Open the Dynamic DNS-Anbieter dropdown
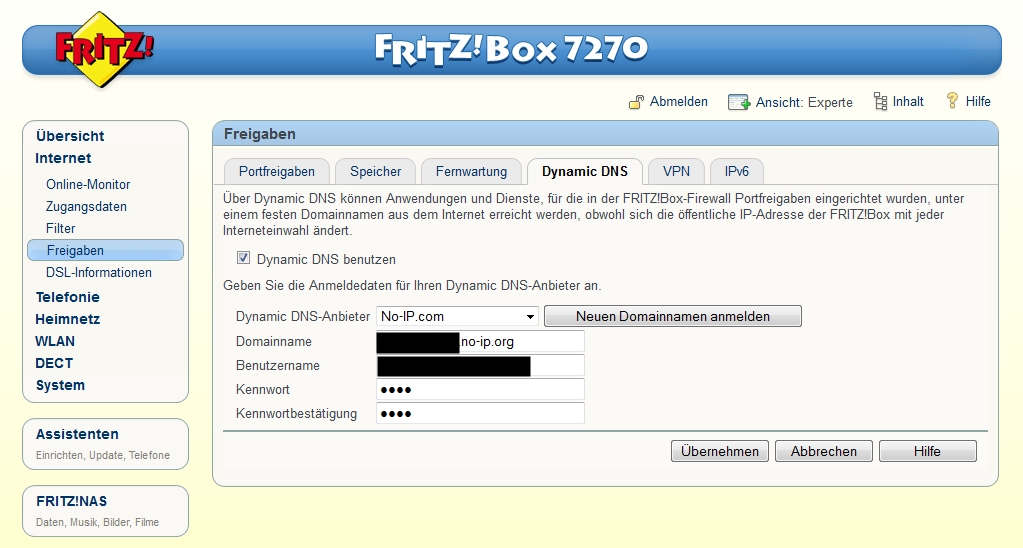 [x=457, y=316]
